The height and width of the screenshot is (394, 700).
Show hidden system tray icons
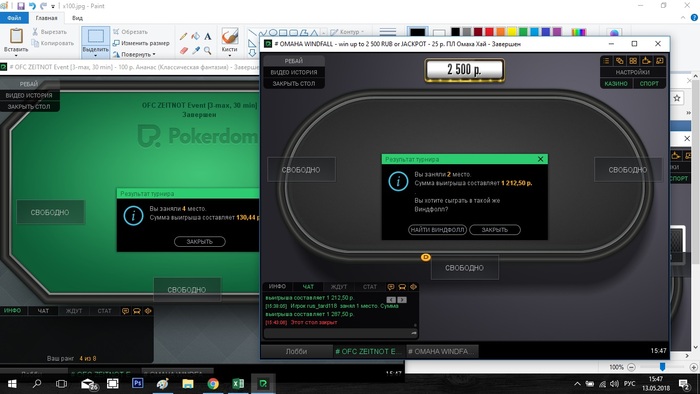click(577, 383)
